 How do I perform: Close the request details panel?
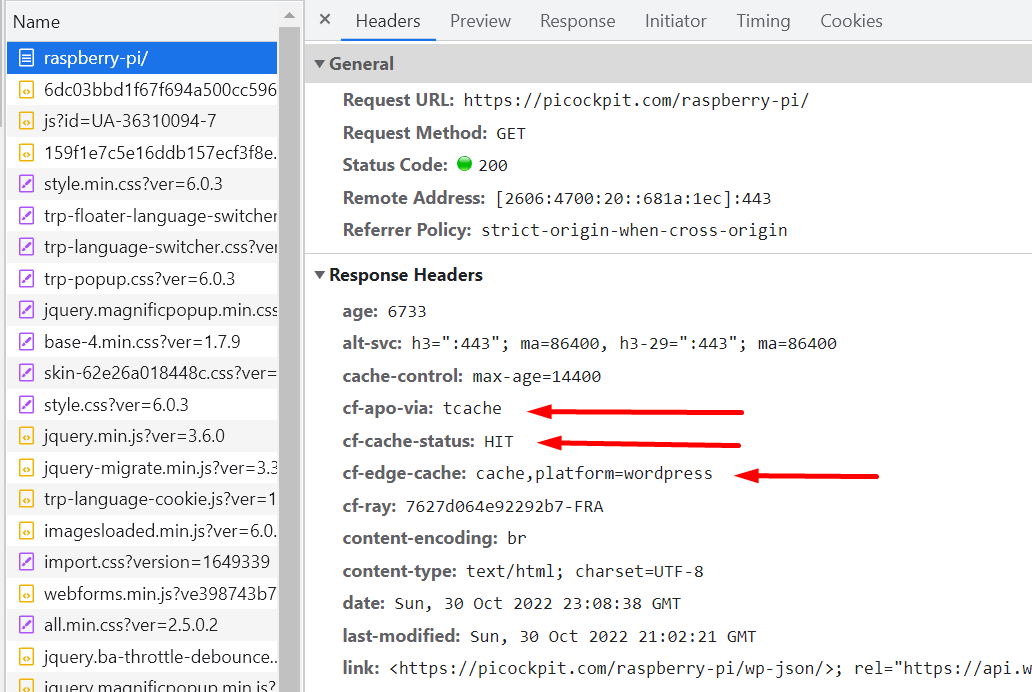(x=324, y=20)
